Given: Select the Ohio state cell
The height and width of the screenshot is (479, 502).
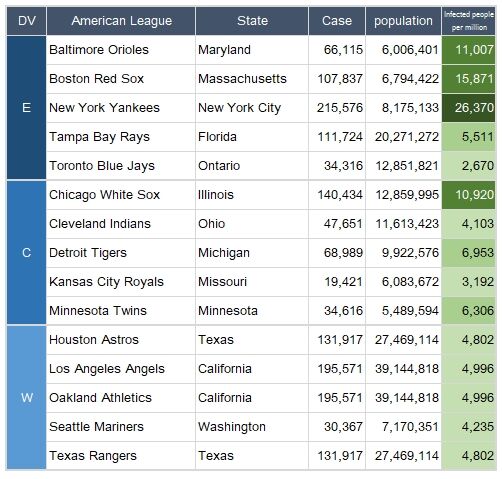Looking at the screenshot, I should pos(252,224).
